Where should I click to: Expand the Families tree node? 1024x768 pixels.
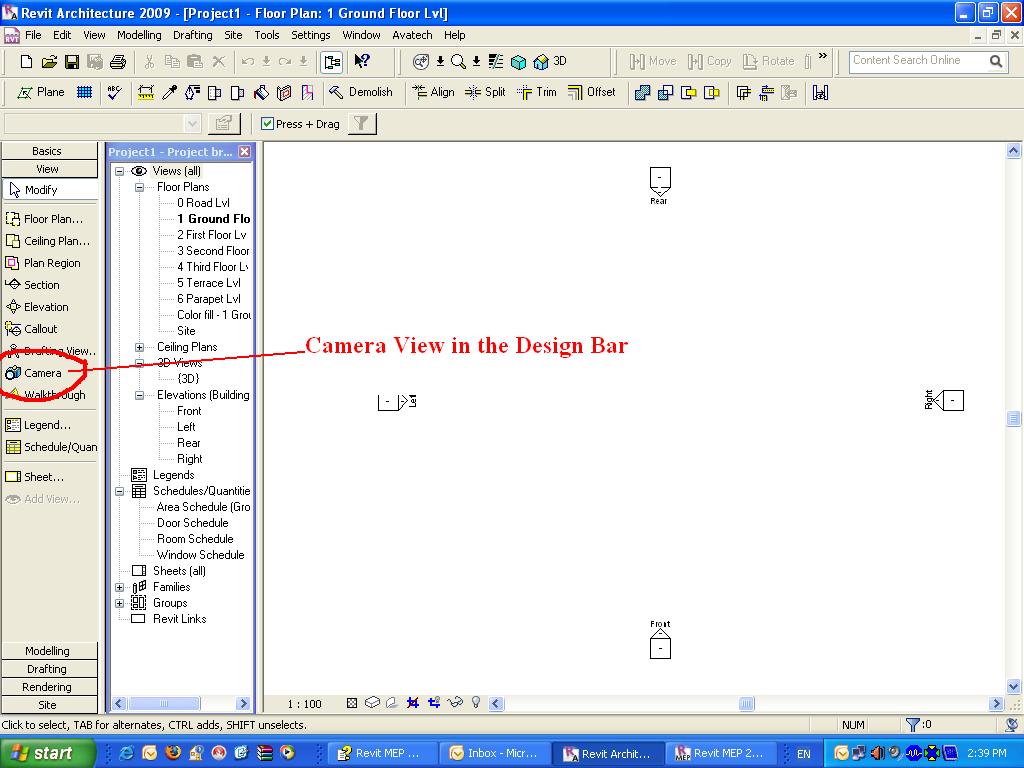point(120,587)
